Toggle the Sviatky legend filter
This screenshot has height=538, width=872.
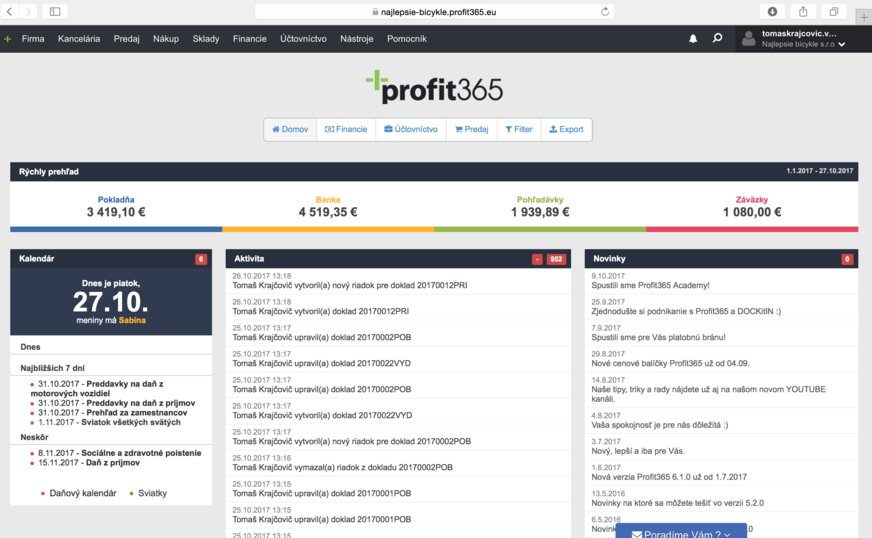coord(148,493)
